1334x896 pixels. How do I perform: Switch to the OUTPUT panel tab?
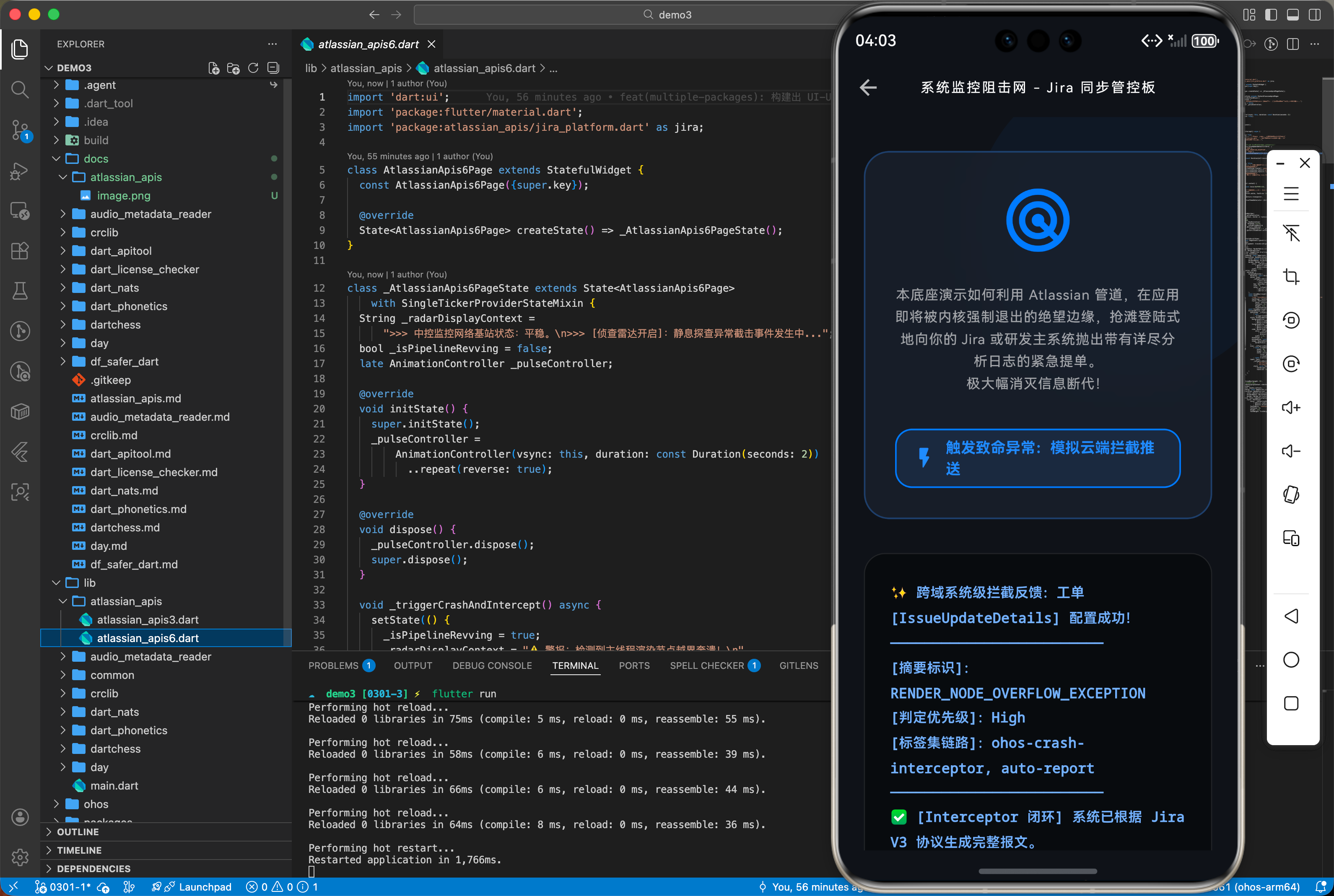coord(413,666)
